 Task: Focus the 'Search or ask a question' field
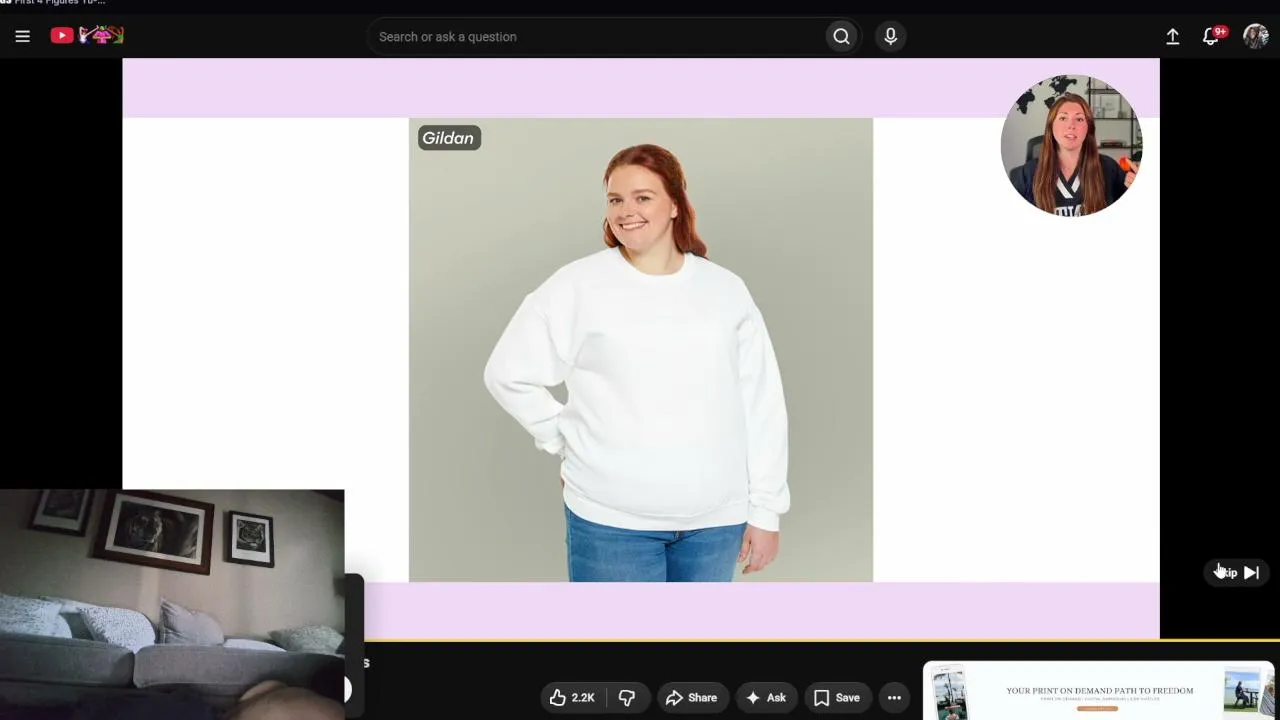595,37
